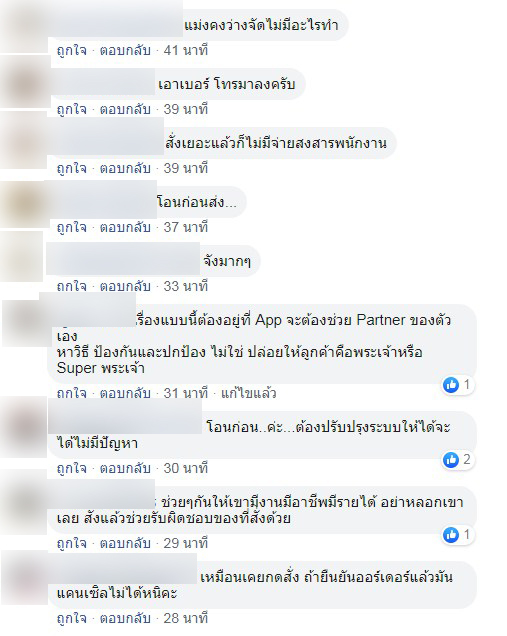Click the 31 นาที timestamp
Viewport: 507px width, 636px height.
186,393
